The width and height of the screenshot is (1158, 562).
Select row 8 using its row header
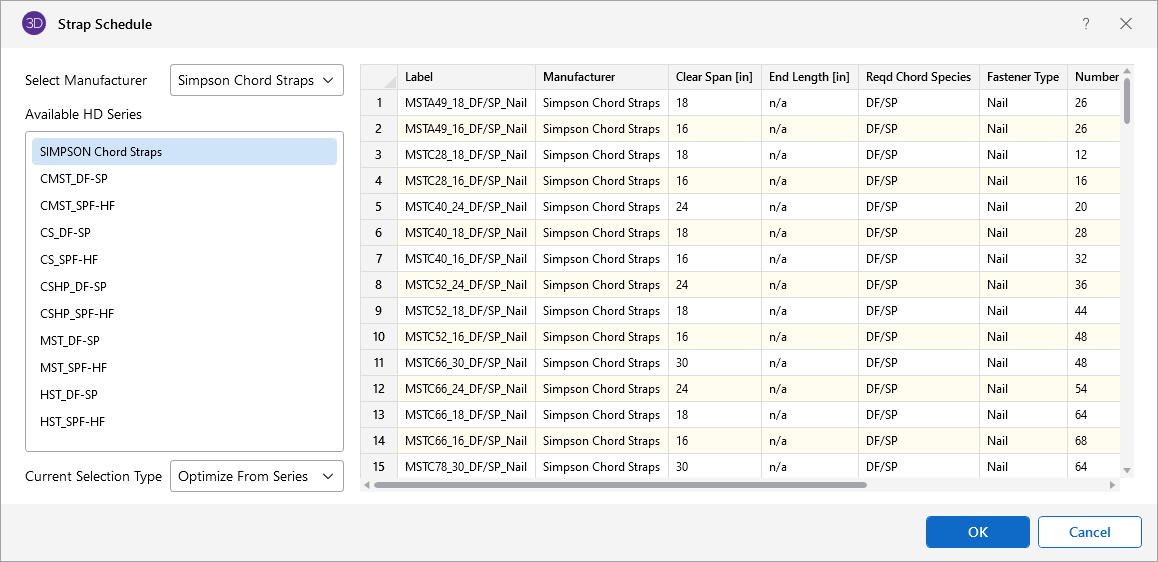(x=379, y=285)
